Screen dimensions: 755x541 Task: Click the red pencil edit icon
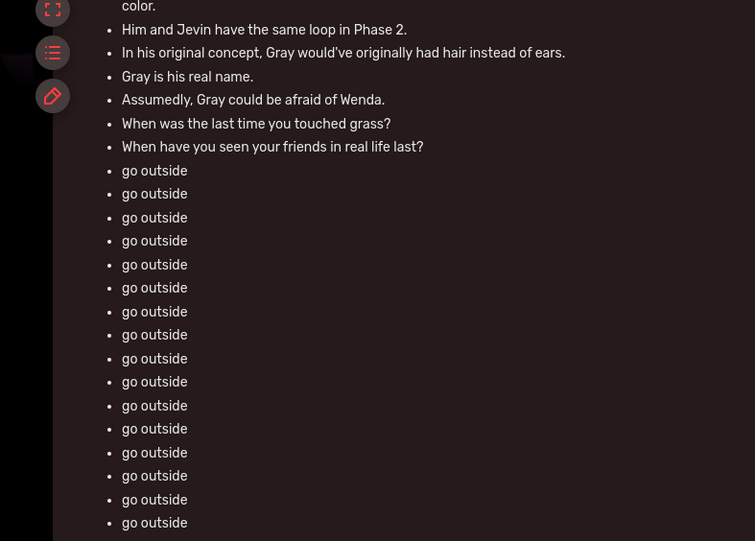click(52, 96)
